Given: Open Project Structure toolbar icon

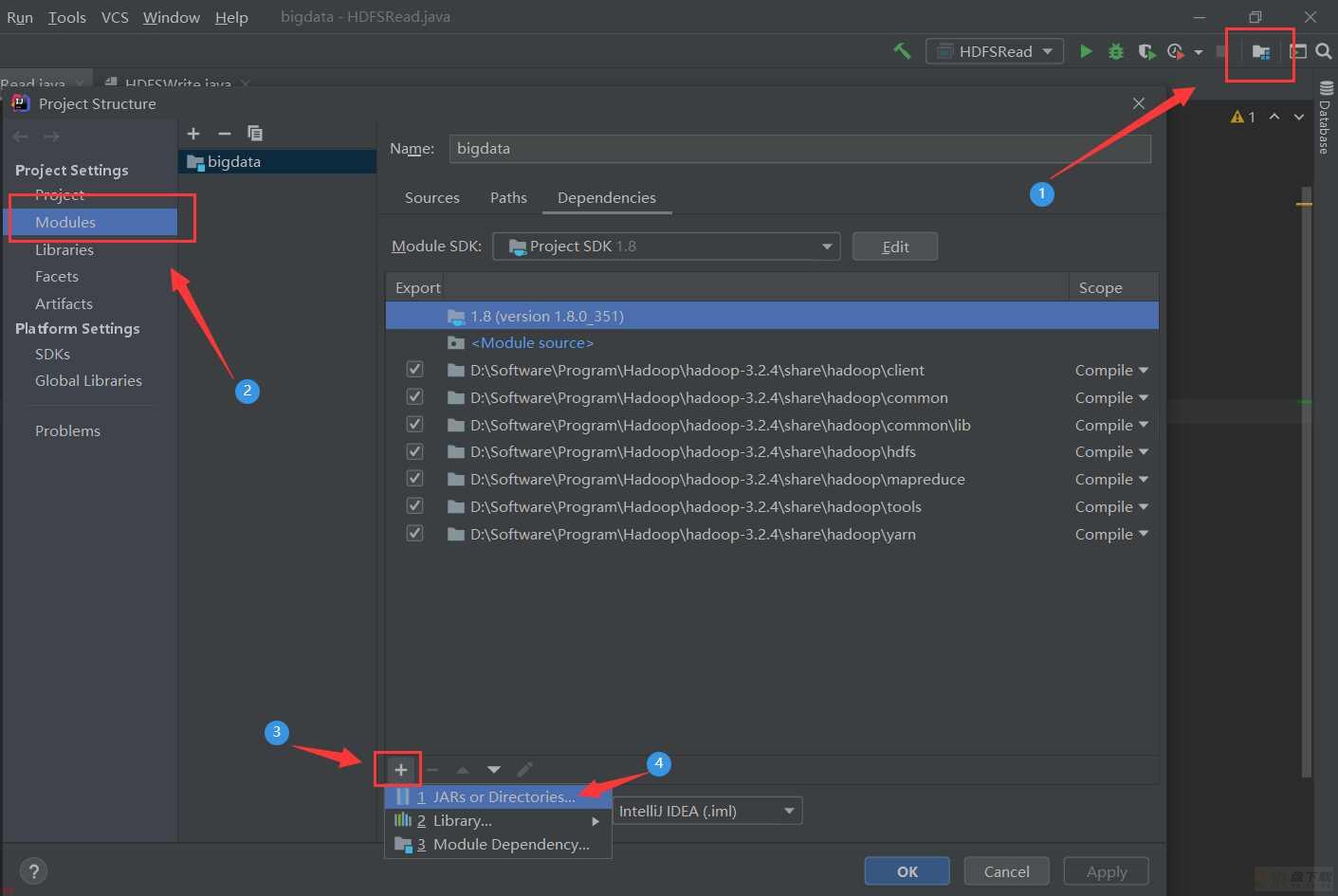Looking at the screenshot, I should coord(1260,52).
